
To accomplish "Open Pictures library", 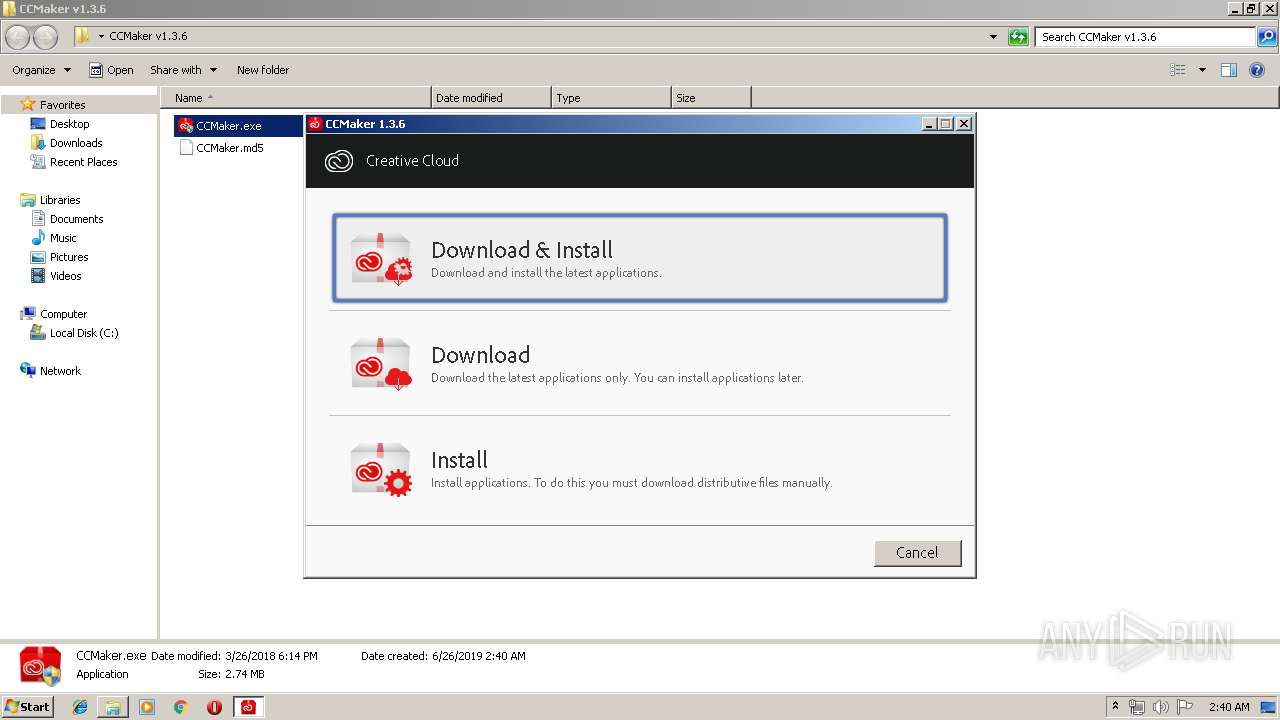I will [69, 257].
